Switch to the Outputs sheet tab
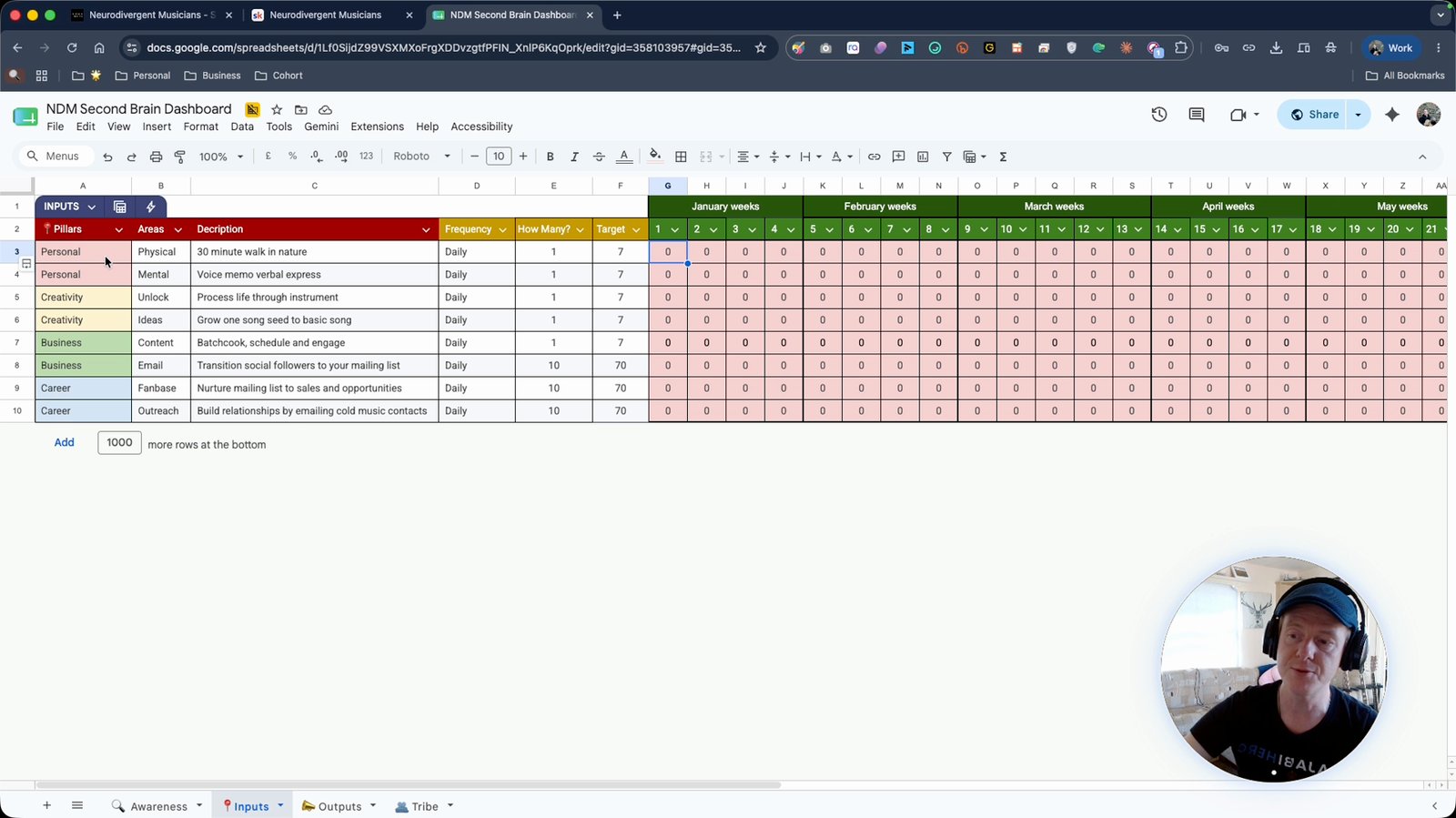Image resolution: width=1456 pixels, height=818 pixels. [339, 806]
